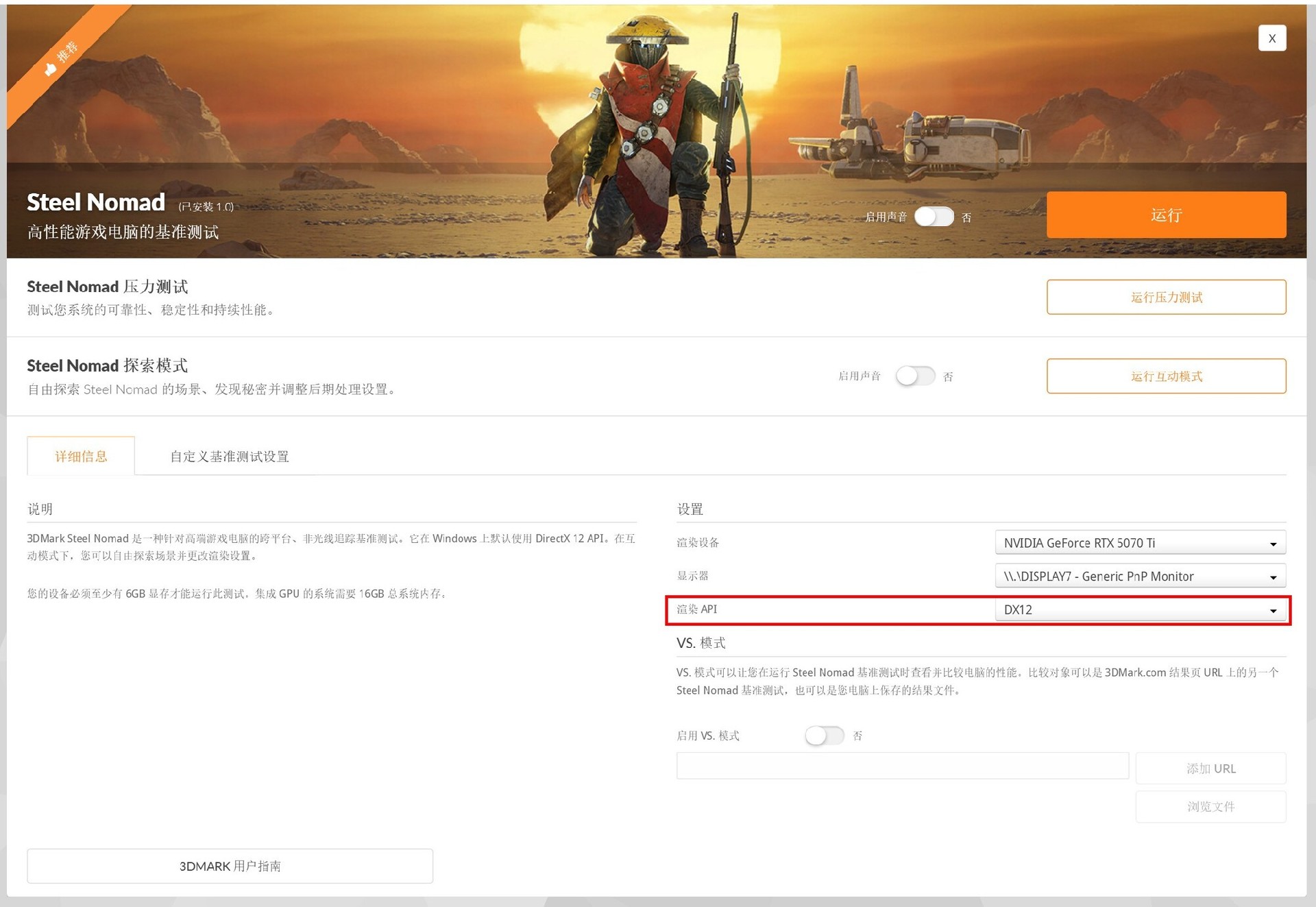Enable sound for Steel Nomad 探索模式
This screenshot has width=1316, height=907.
(916, 376)
